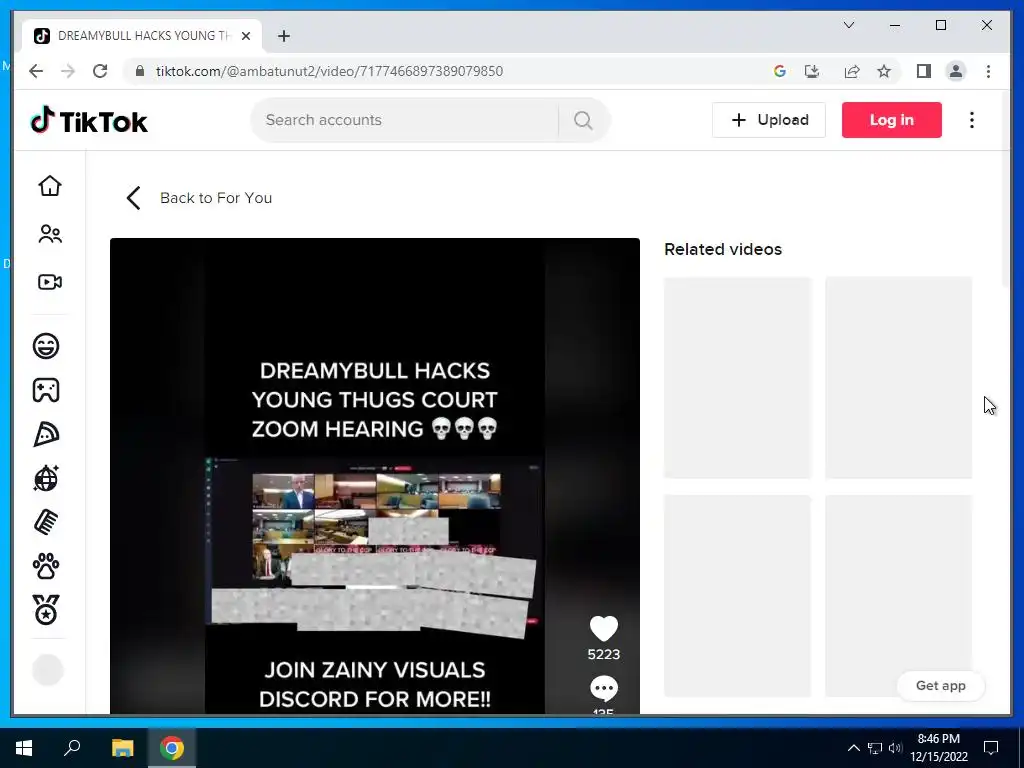The height and width of the screenshot is (768, 1024).
Task: Open the network tray icon
Action: point(874,748)
